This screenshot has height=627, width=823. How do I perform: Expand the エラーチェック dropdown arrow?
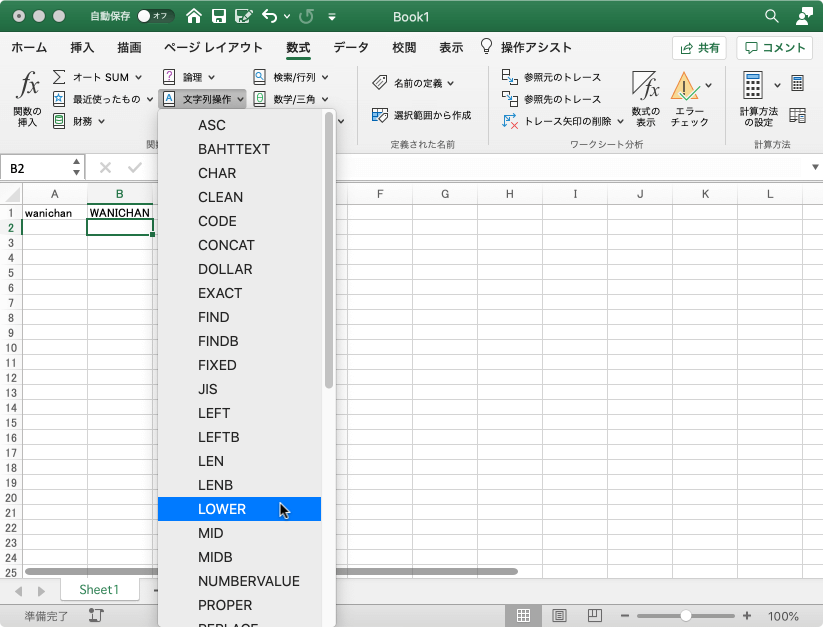pos(709,85)
